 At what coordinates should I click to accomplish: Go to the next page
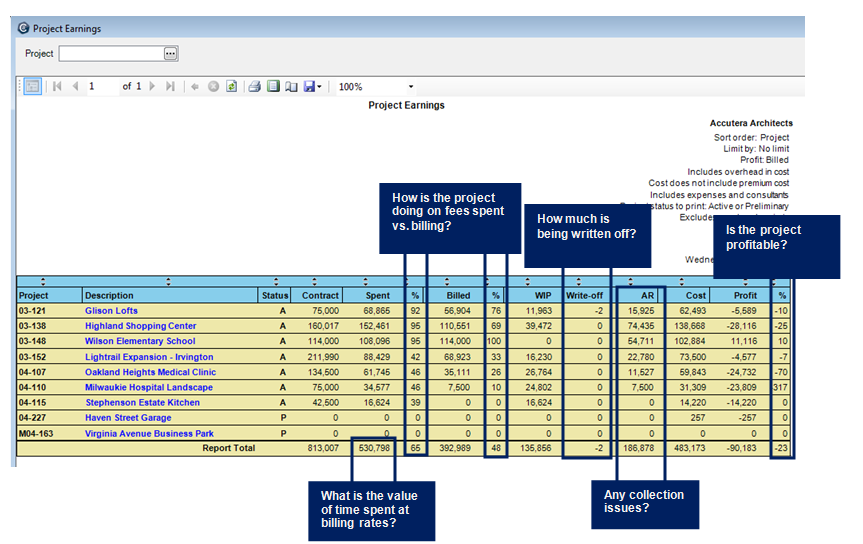click(x=153, y=87)
